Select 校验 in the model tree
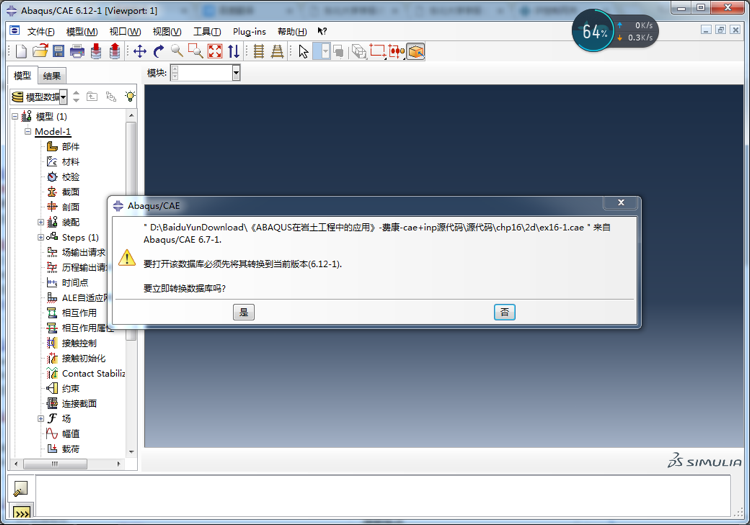The image size is (750, 525). pyautogui.click(x=70, y=177)
